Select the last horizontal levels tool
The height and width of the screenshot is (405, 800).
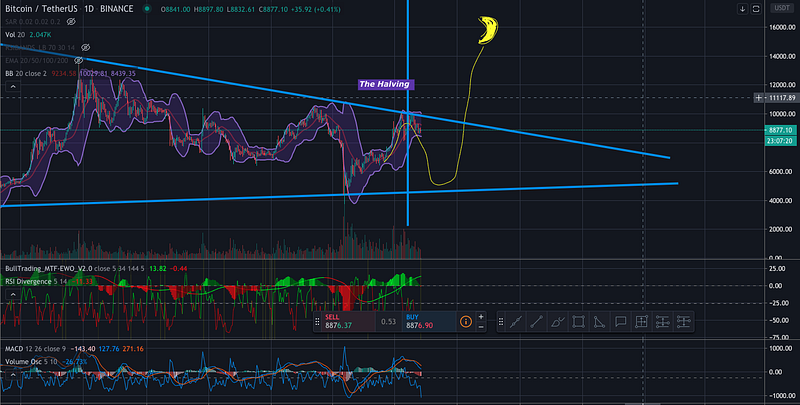[683, 322]
